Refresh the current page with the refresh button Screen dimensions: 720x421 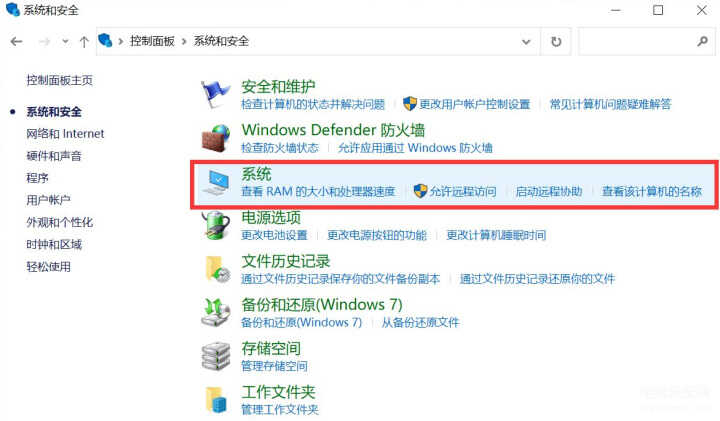(556, 42)
